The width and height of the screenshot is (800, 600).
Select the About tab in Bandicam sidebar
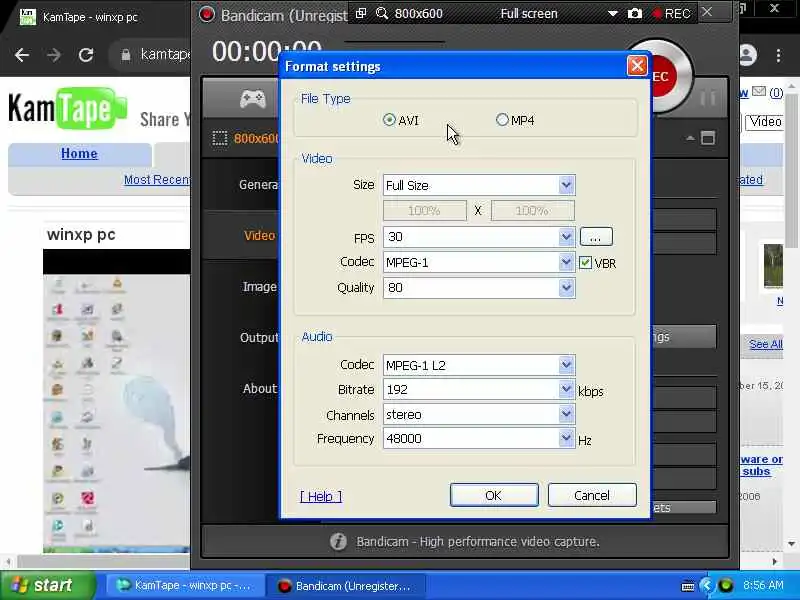point(260,388)
